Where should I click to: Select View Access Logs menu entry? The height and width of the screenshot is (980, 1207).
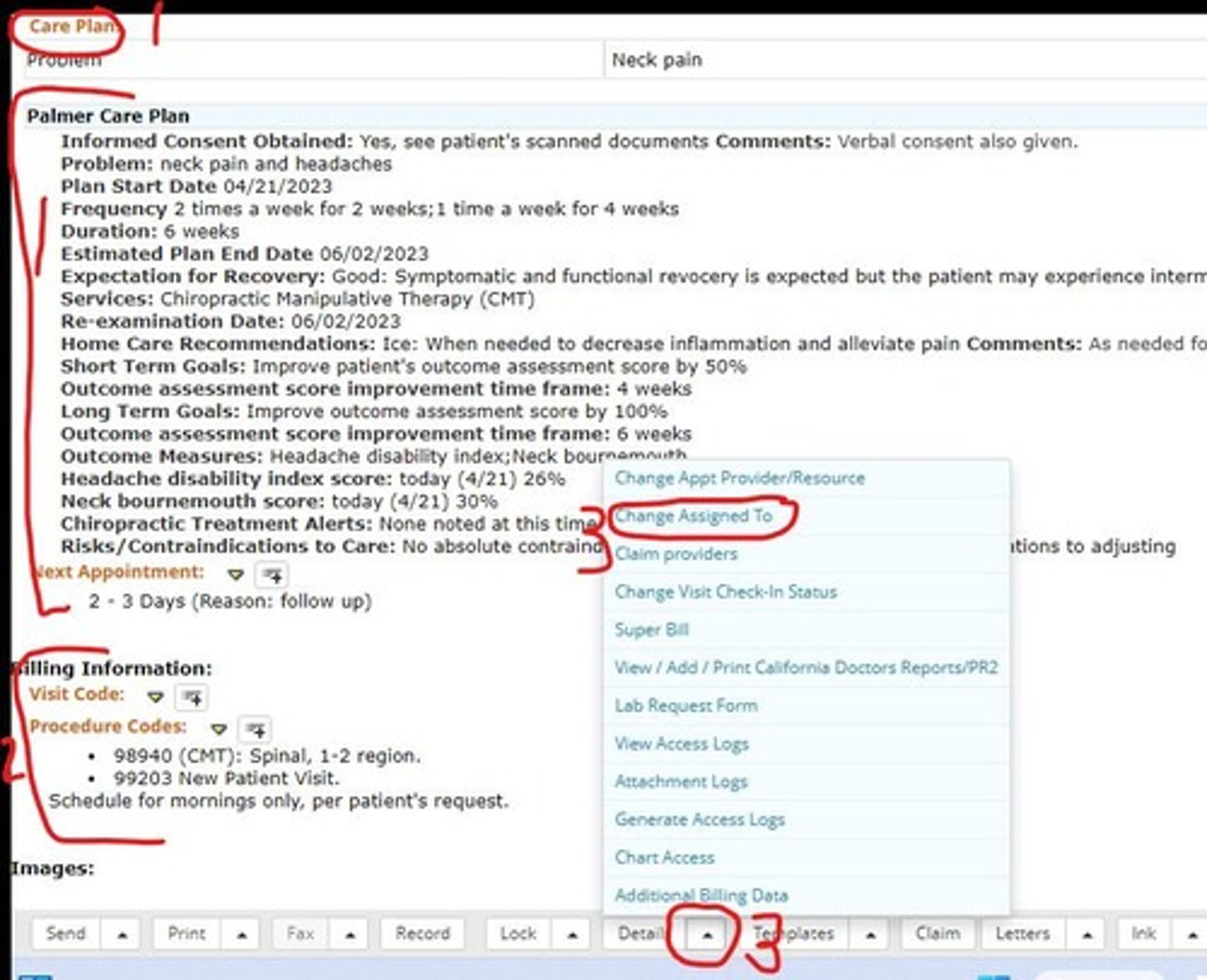(x=681, y=744)
